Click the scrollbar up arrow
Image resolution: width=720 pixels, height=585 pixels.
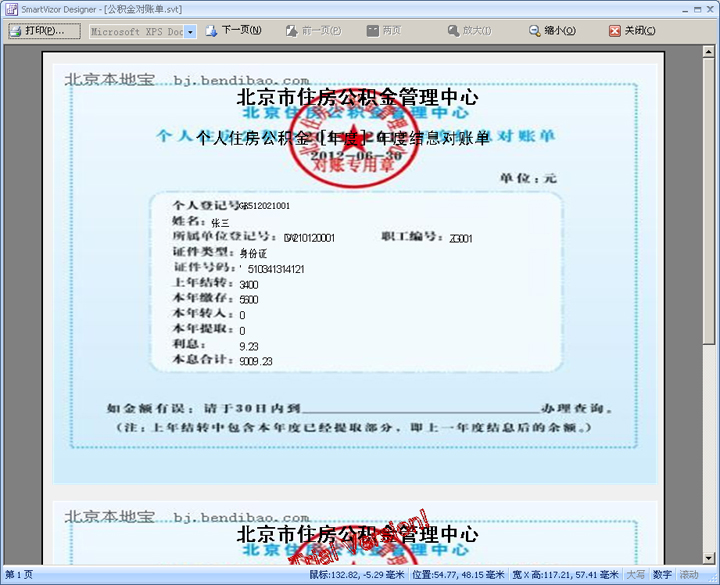click(709, 51)
